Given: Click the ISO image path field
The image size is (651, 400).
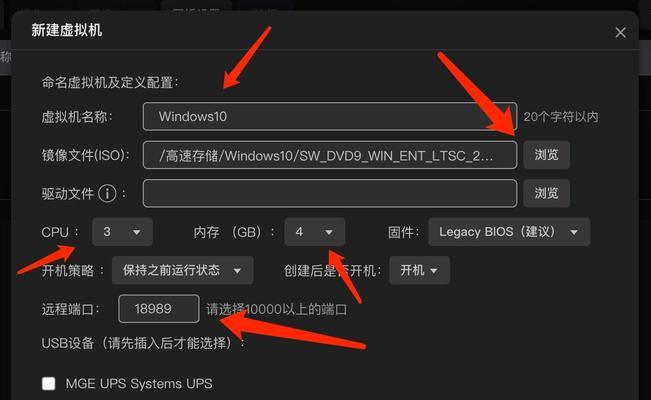Looking at the screenshot, I should [x=330, y=155].
